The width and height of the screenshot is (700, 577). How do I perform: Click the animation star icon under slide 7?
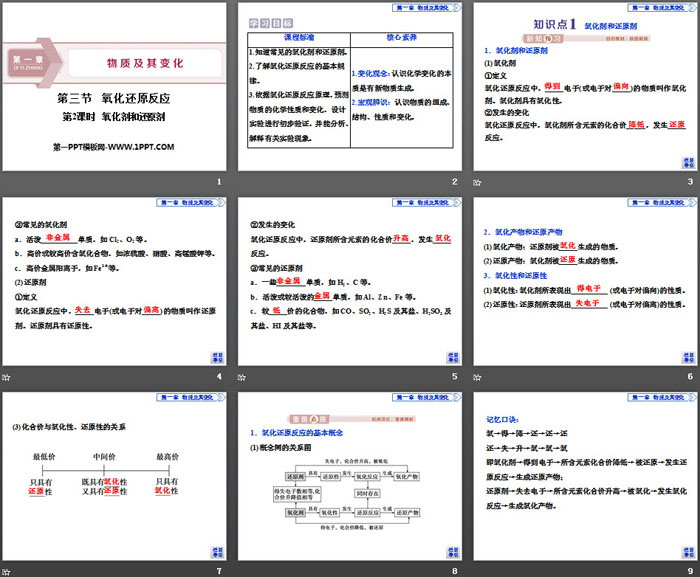point(6,572)
